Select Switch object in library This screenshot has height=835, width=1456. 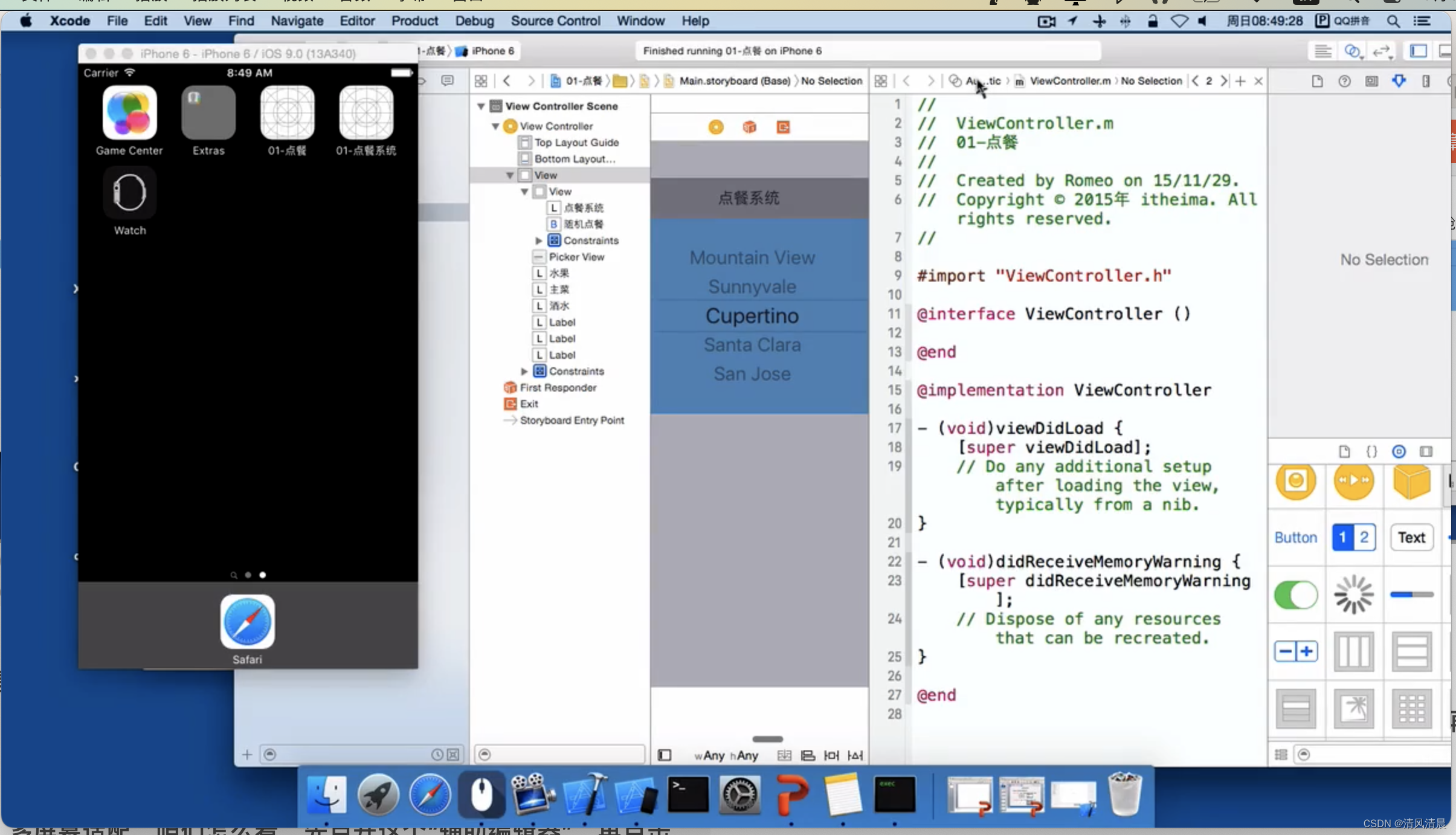tap(1295, 595)
